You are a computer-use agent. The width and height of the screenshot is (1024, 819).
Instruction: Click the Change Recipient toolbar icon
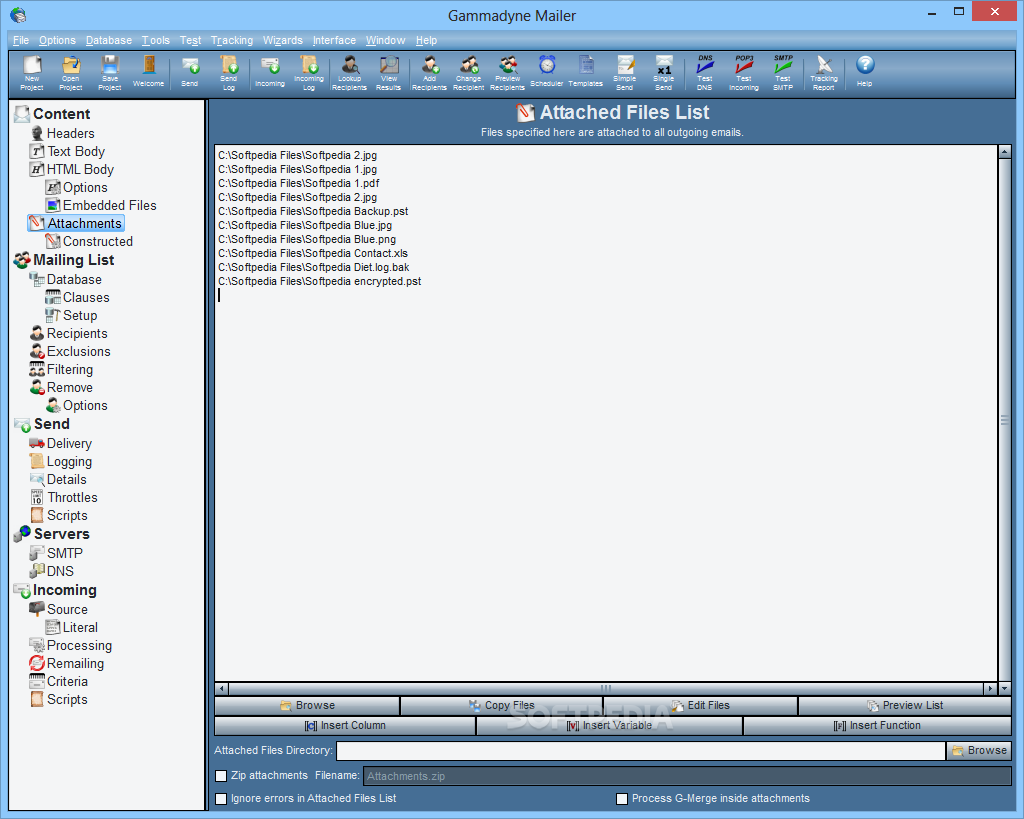(468, 72)
